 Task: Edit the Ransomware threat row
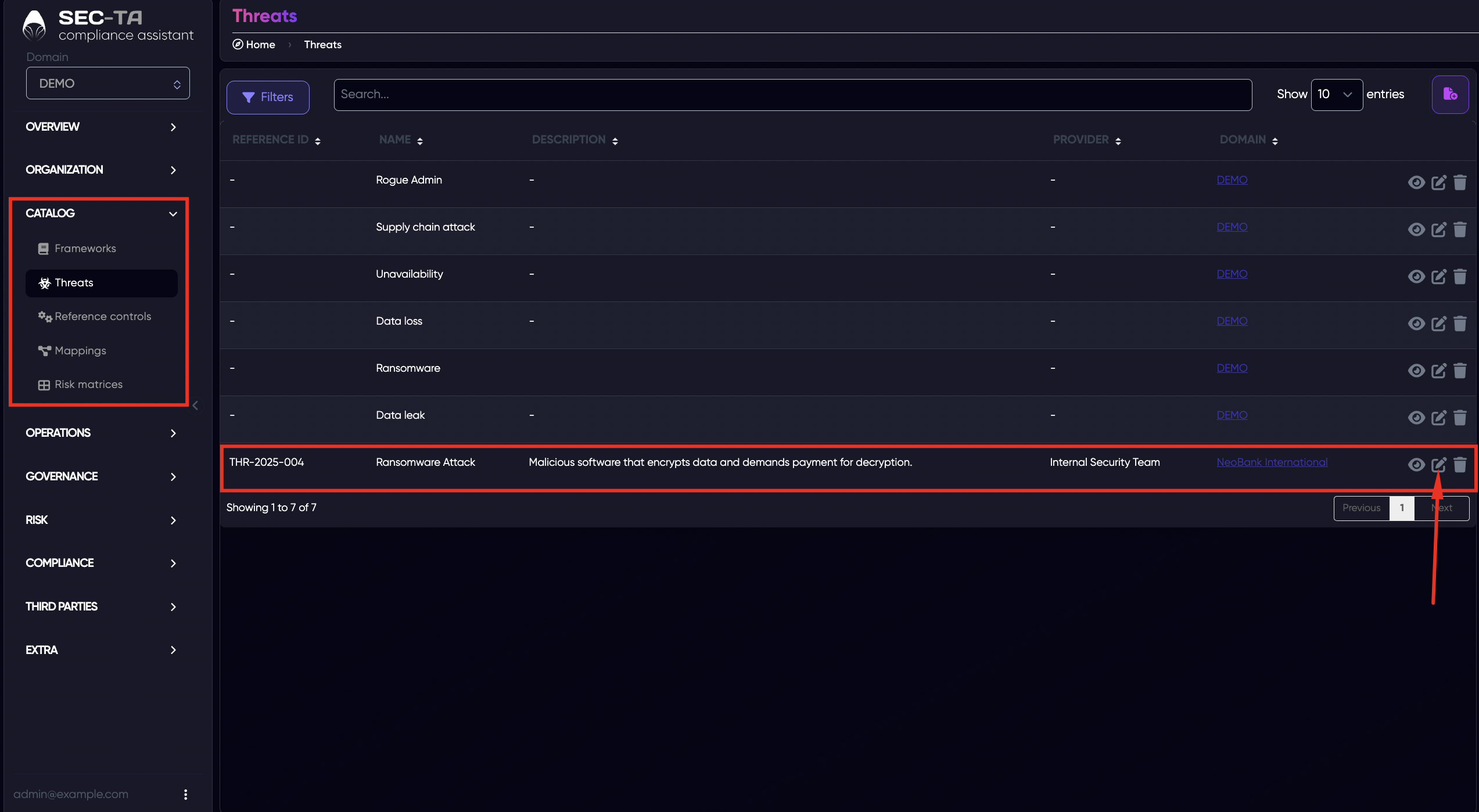coord(1438,371)
